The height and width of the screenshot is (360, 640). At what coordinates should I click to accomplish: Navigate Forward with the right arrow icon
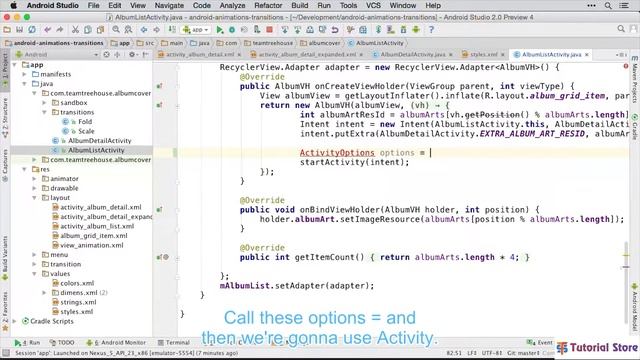pos(156,30)
